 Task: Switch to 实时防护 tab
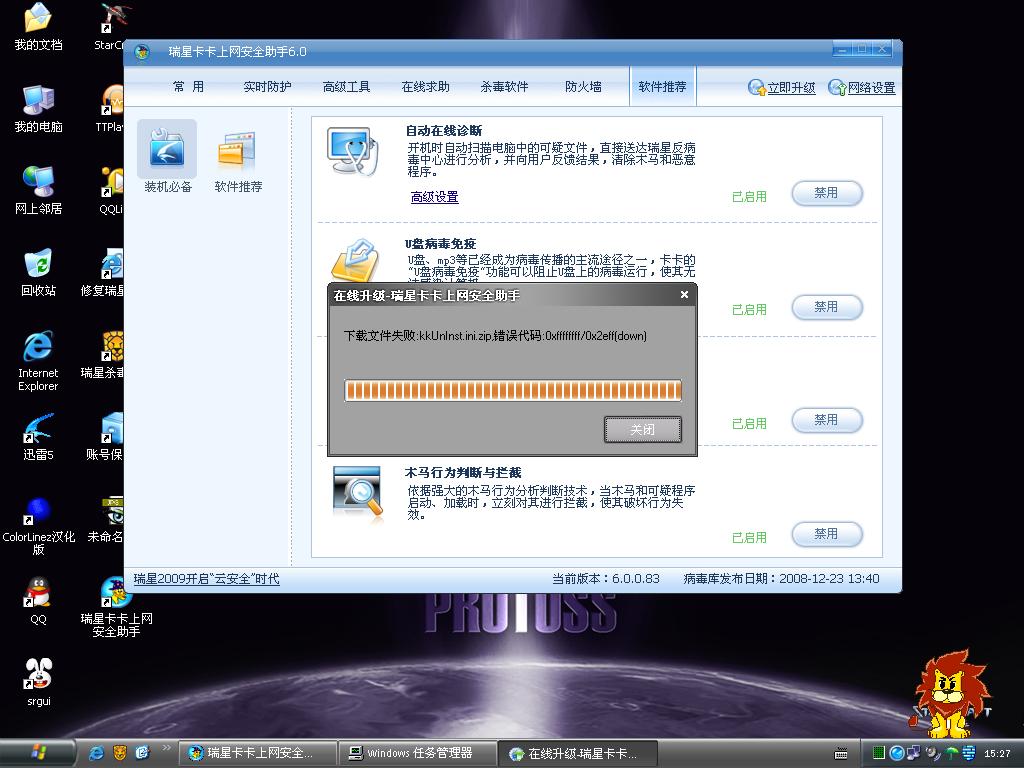(x=267, y=87)
